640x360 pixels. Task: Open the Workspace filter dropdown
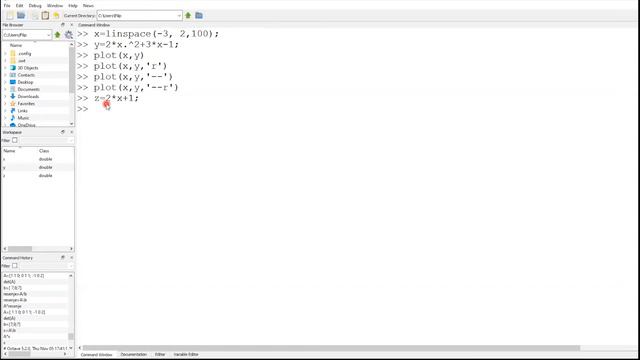(x=71, y=140)
